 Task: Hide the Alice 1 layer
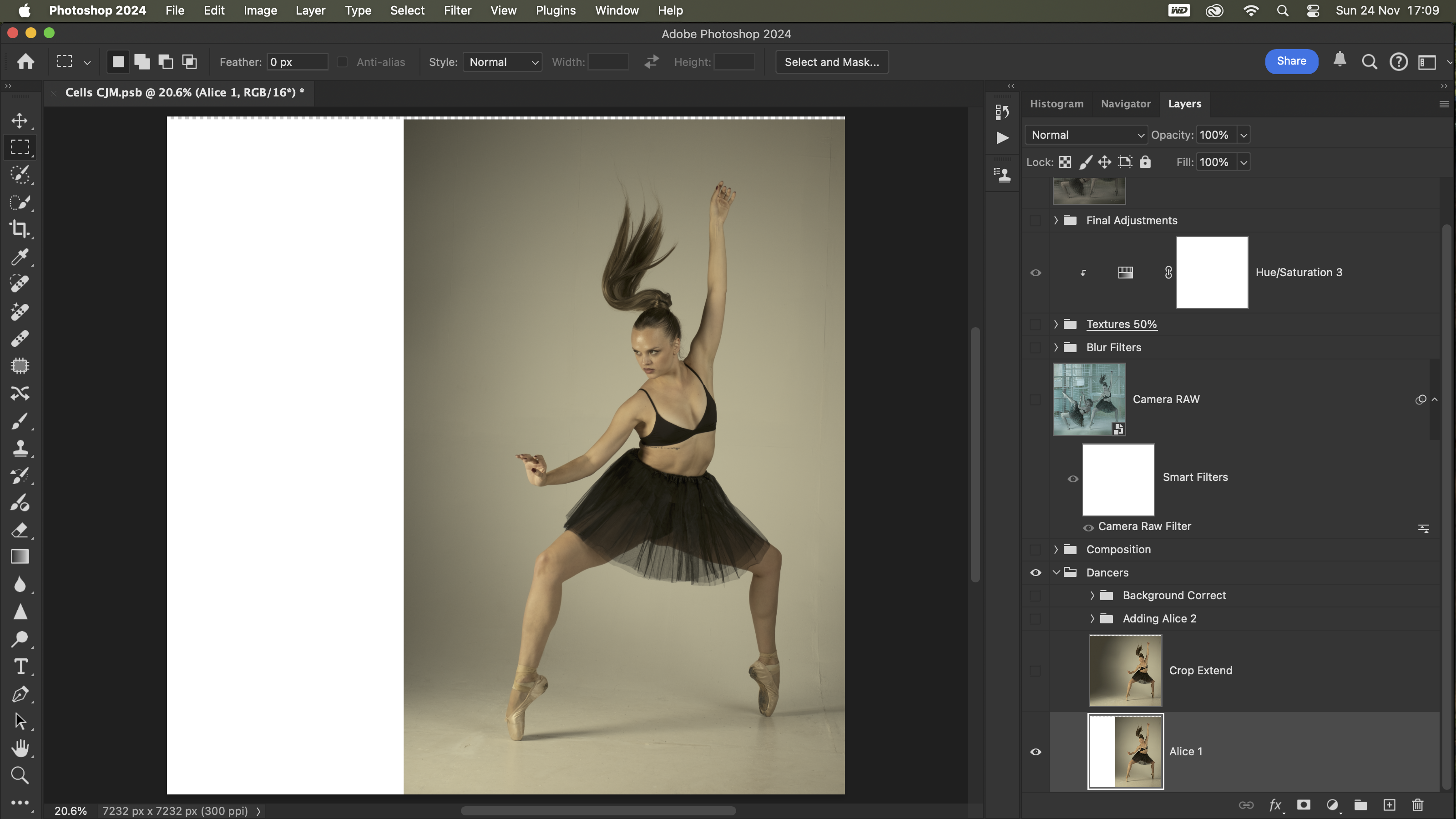[x=1036, y=752]
